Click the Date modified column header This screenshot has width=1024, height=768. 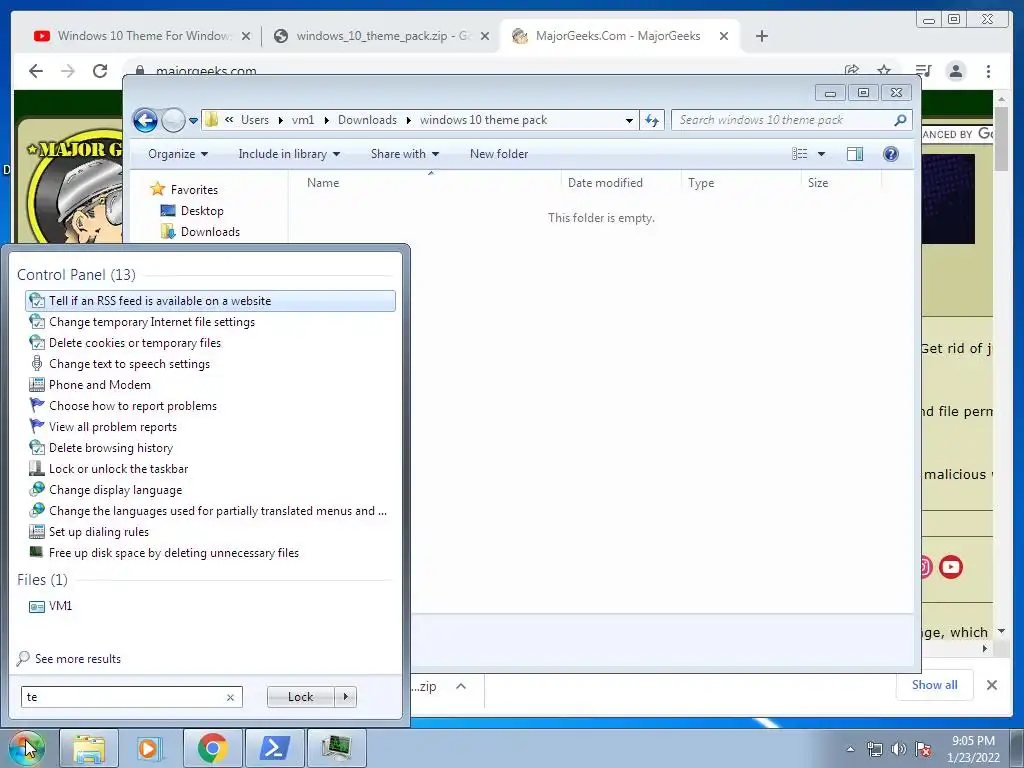coord(621,183)
